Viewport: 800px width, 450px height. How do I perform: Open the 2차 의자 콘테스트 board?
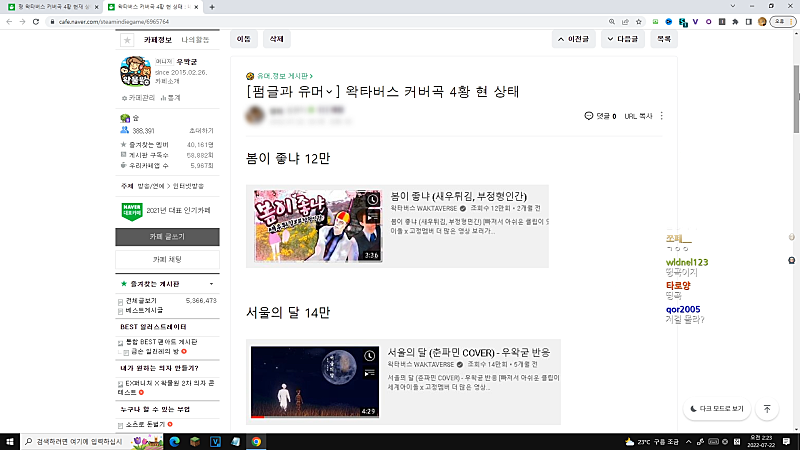click(x=166, y=388)
